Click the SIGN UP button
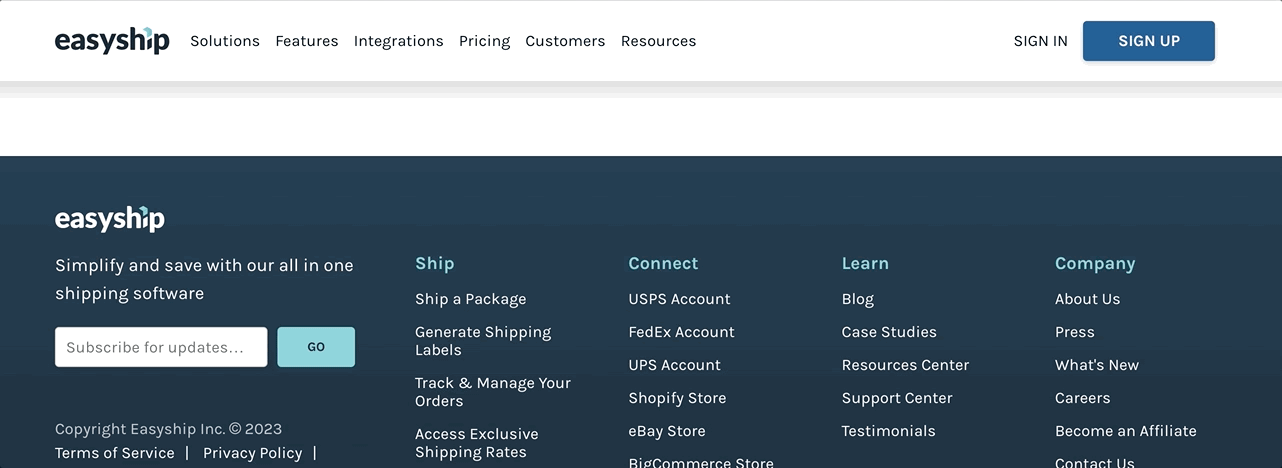Viewport: 1282px width, 468px height. coord(1149,41)
